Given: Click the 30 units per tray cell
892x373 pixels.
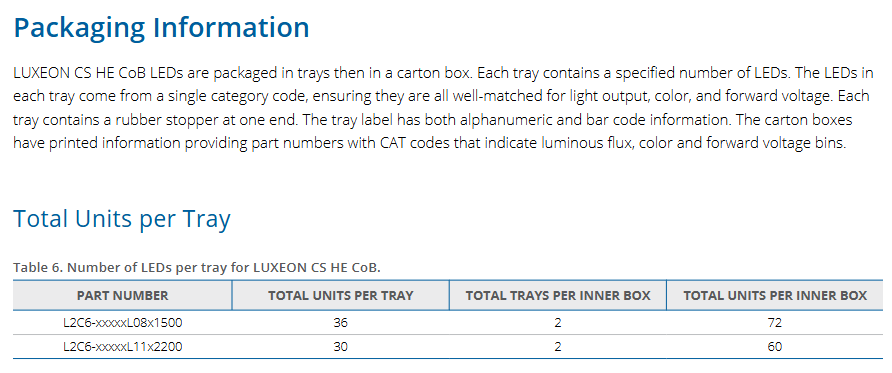Looking at the screenshot, I should tap(341, 346).
